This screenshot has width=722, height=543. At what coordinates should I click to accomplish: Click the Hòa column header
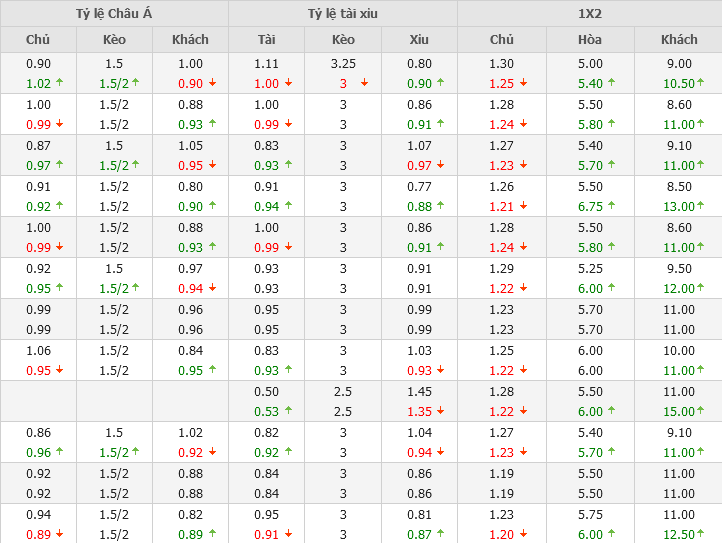(x=590, y=40)
